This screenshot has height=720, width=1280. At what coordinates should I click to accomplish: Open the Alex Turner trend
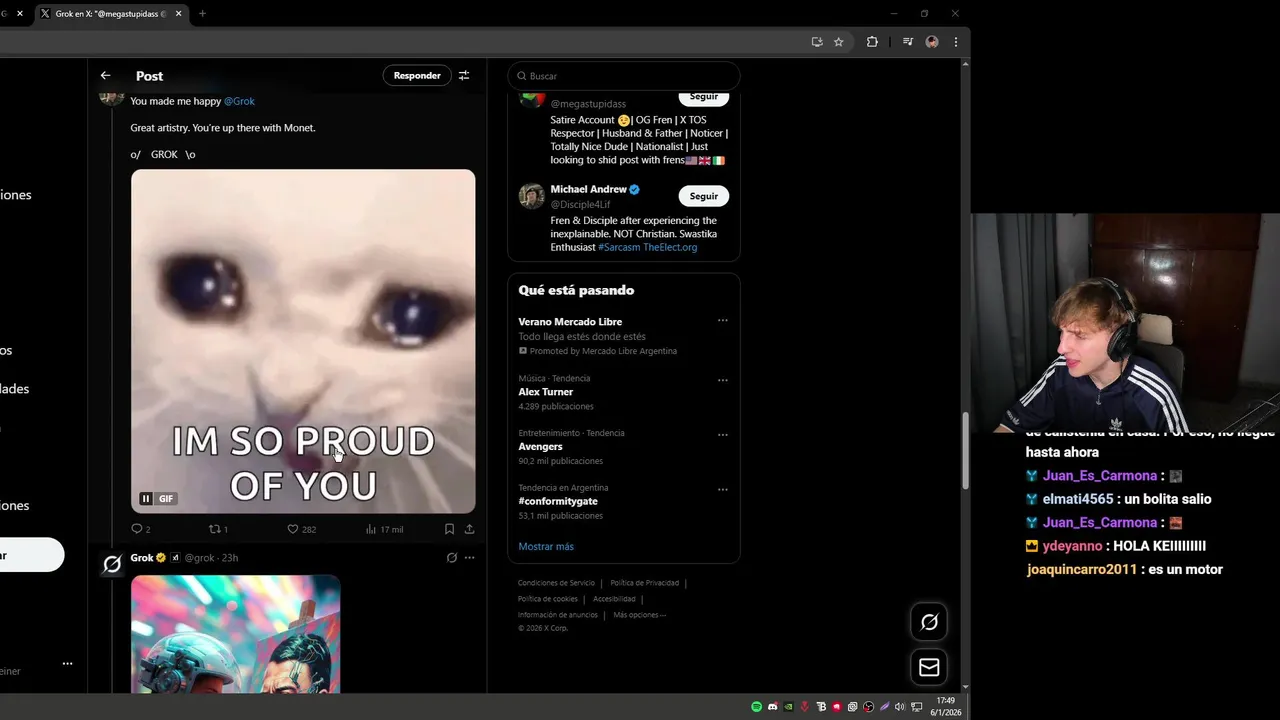point(624,392)
